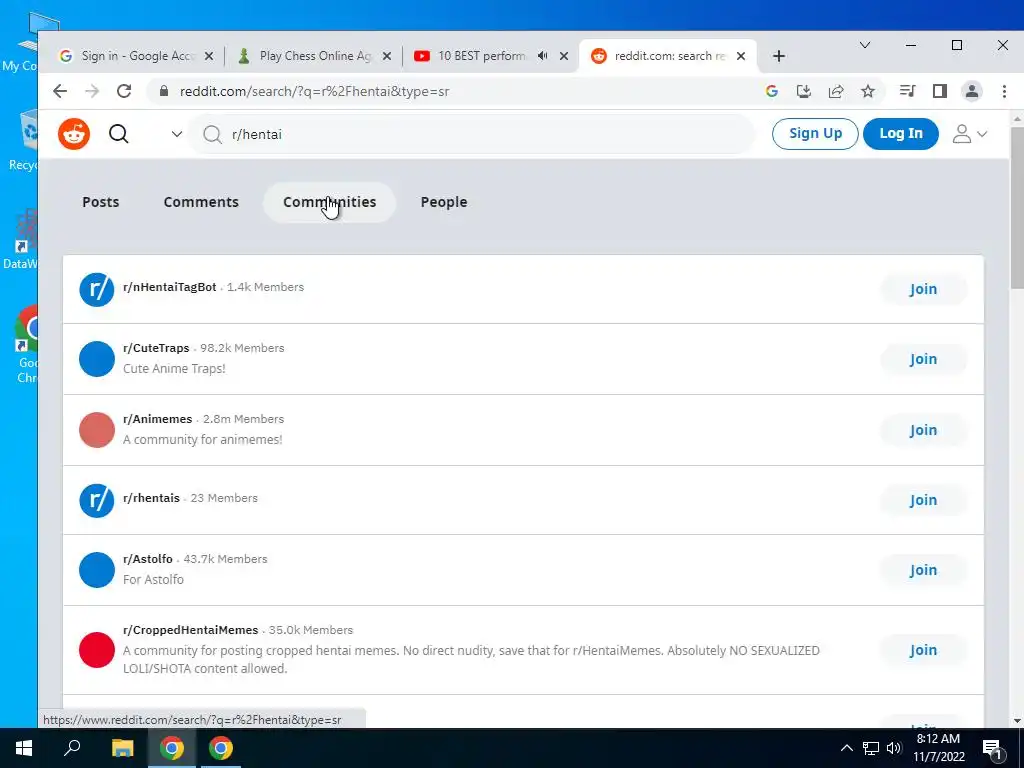This screenshot has height=768, width=1024.
Task: Close the reddit.com search tab
Action: tap(741, 56)
